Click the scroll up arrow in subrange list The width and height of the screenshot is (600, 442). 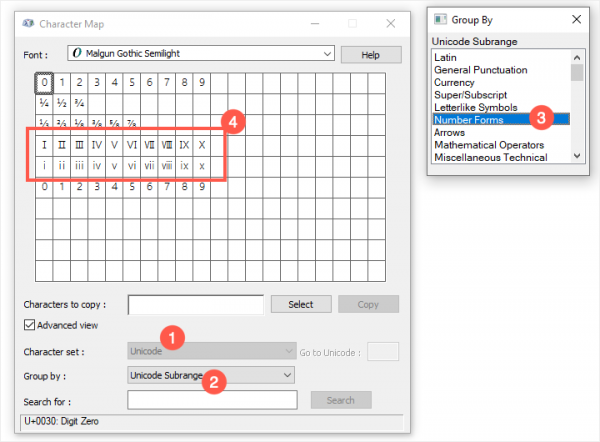[577, 57]
